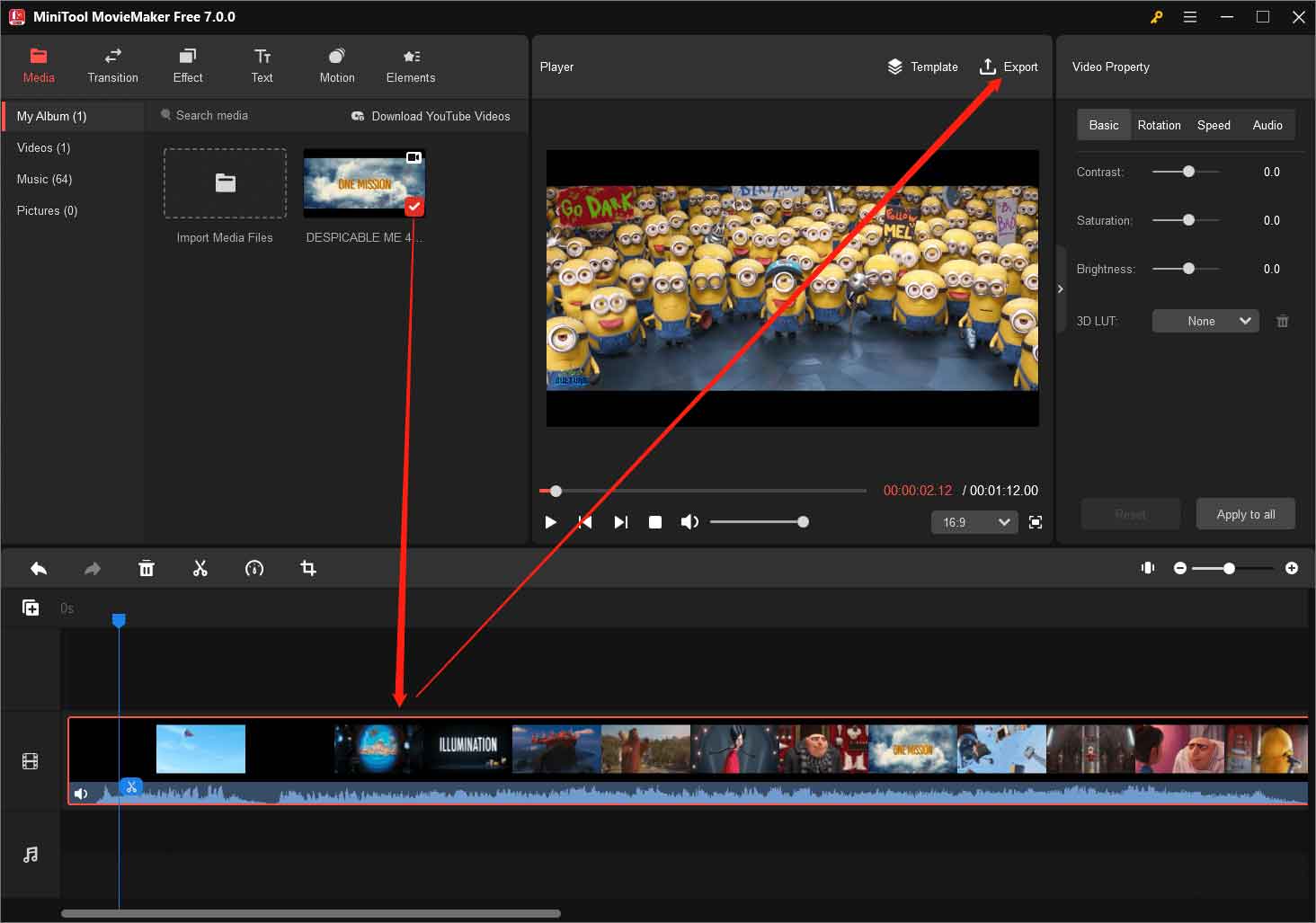Click the key activation icon in titlebar
This screenshot has width=1316, height=923.
(1156, 16)
